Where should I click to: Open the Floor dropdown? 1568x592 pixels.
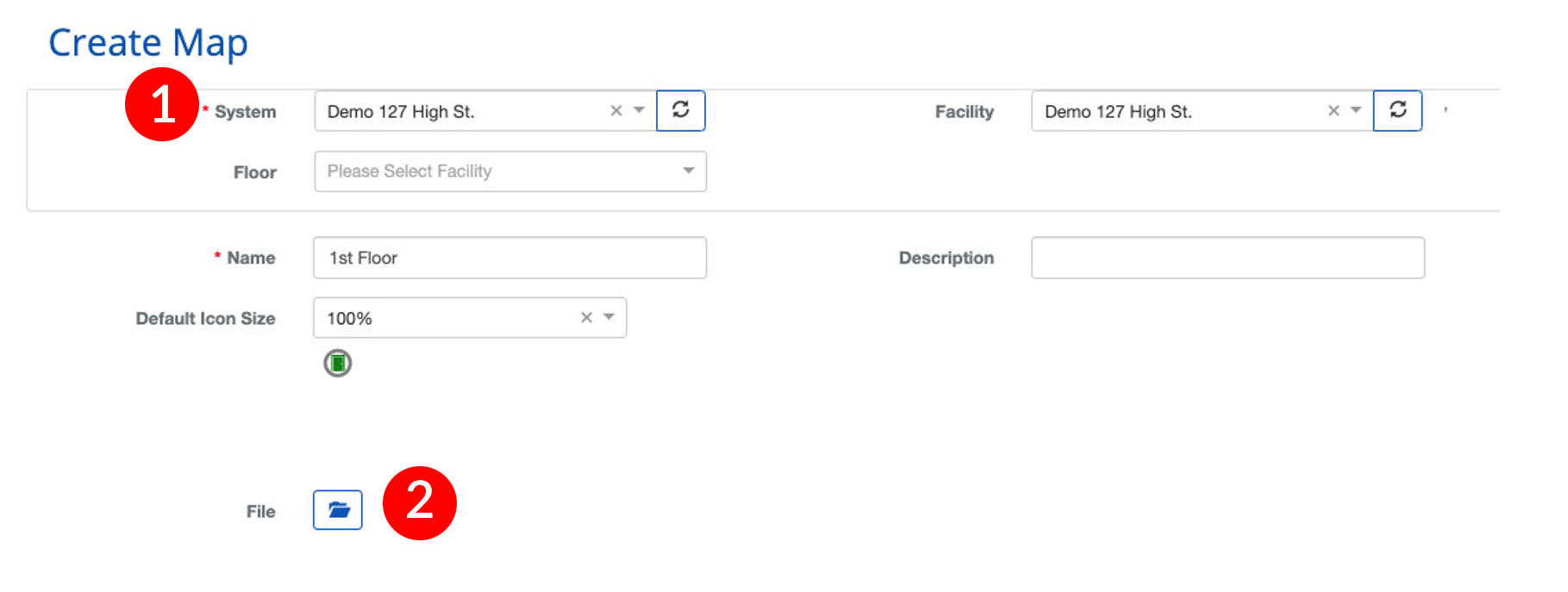point(510,171)
